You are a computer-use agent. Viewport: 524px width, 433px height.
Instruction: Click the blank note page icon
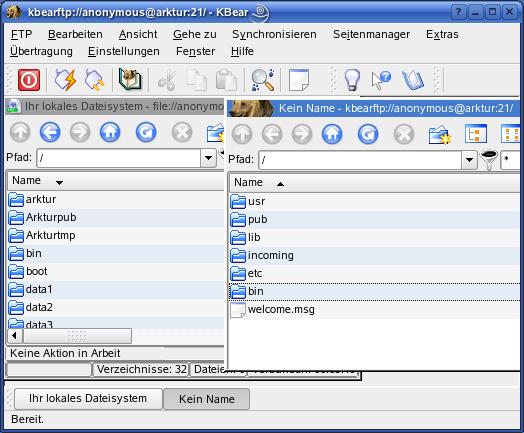[299, 80]
